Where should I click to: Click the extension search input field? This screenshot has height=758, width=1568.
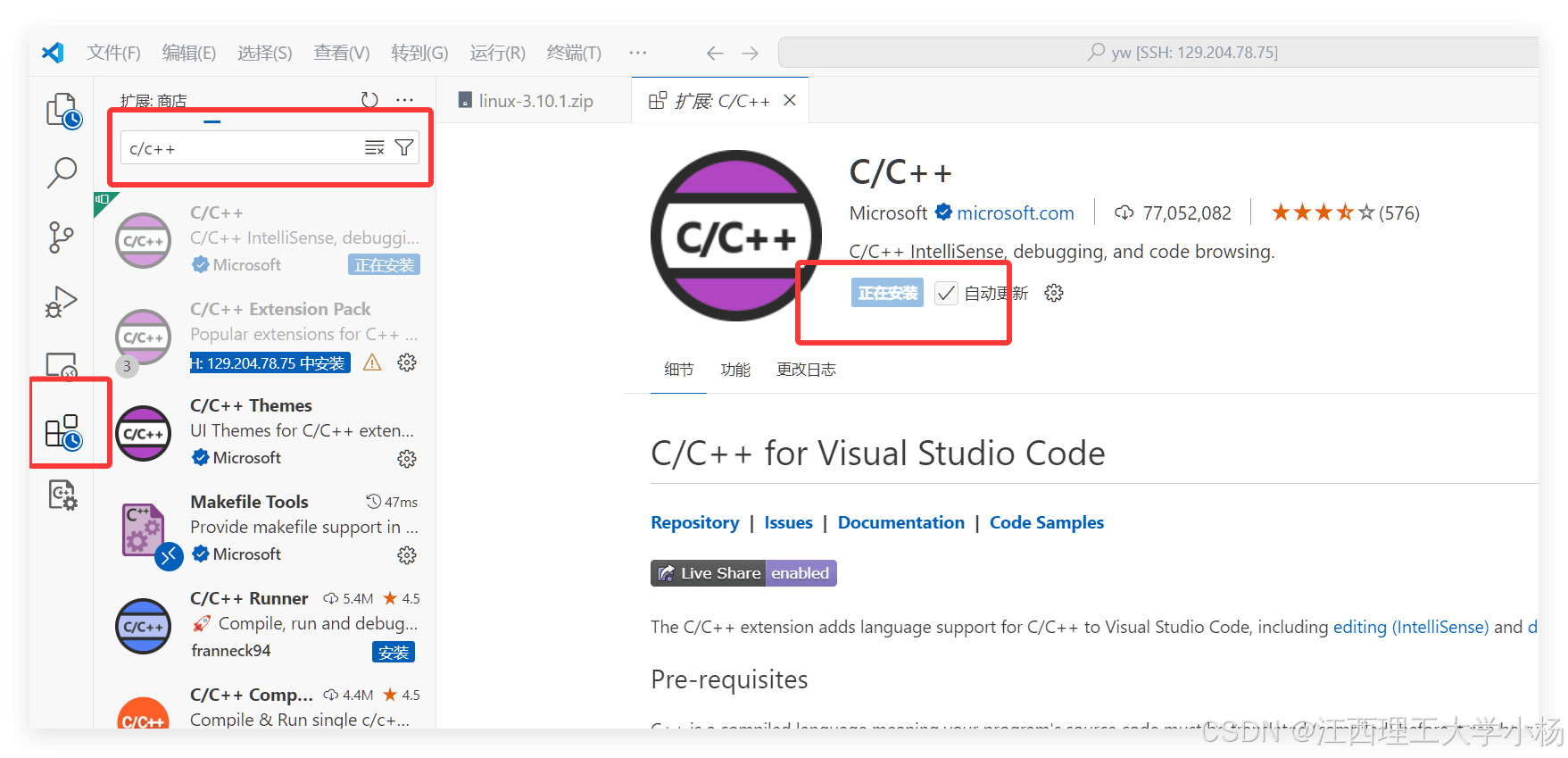[241, 148]
